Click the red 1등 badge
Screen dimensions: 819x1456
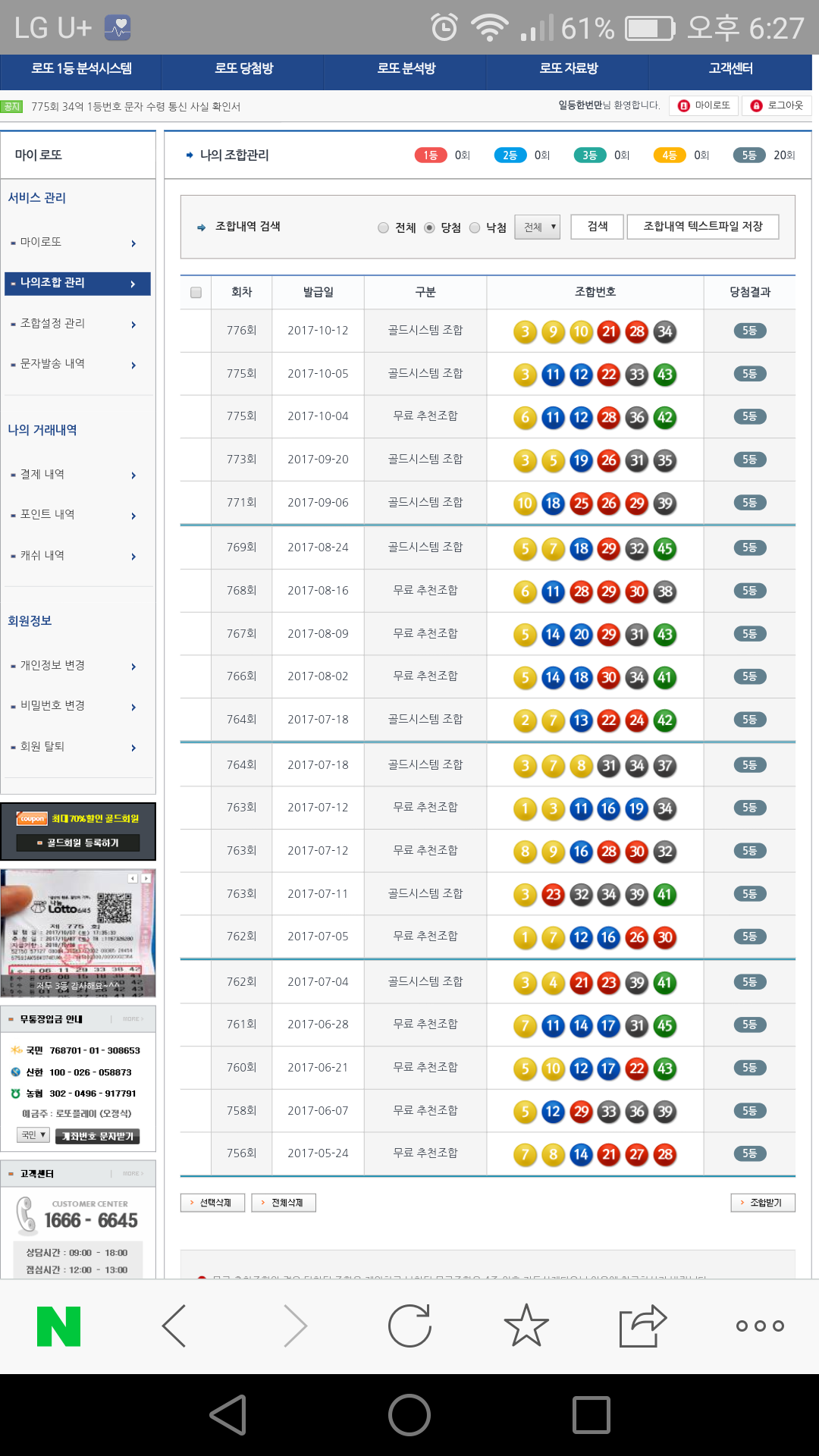point(431,155)
